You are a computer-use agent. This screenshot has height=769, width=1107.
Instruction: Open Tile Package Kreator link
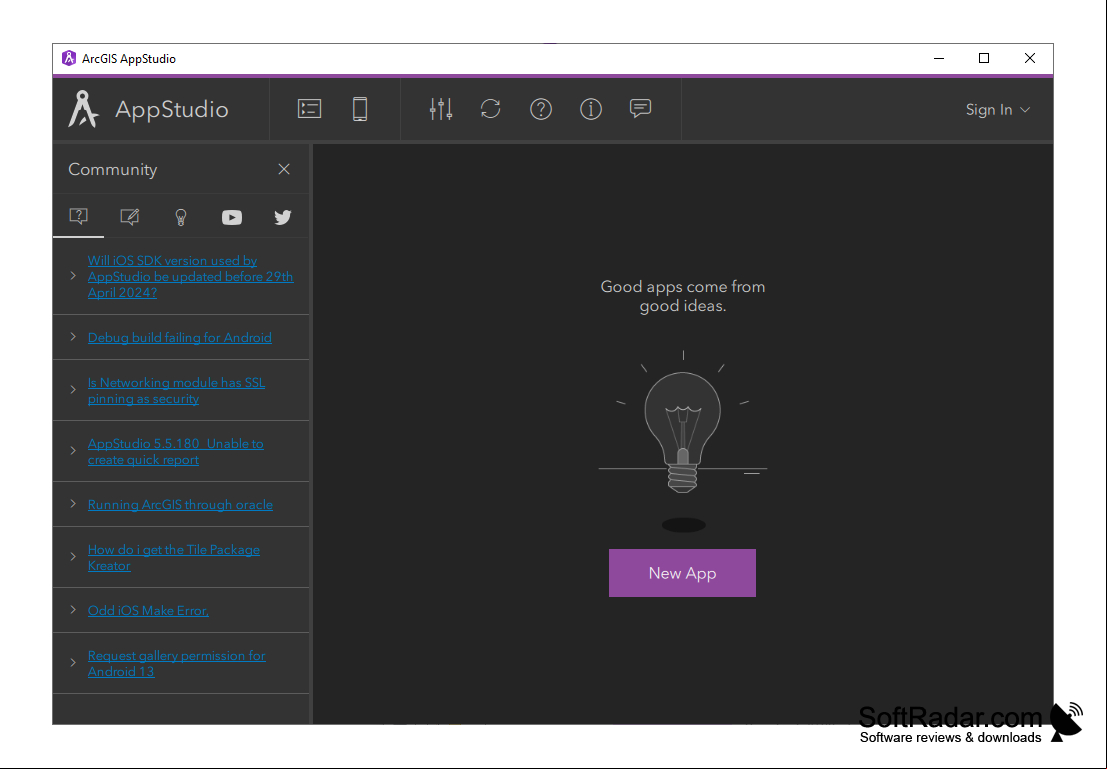173,557
